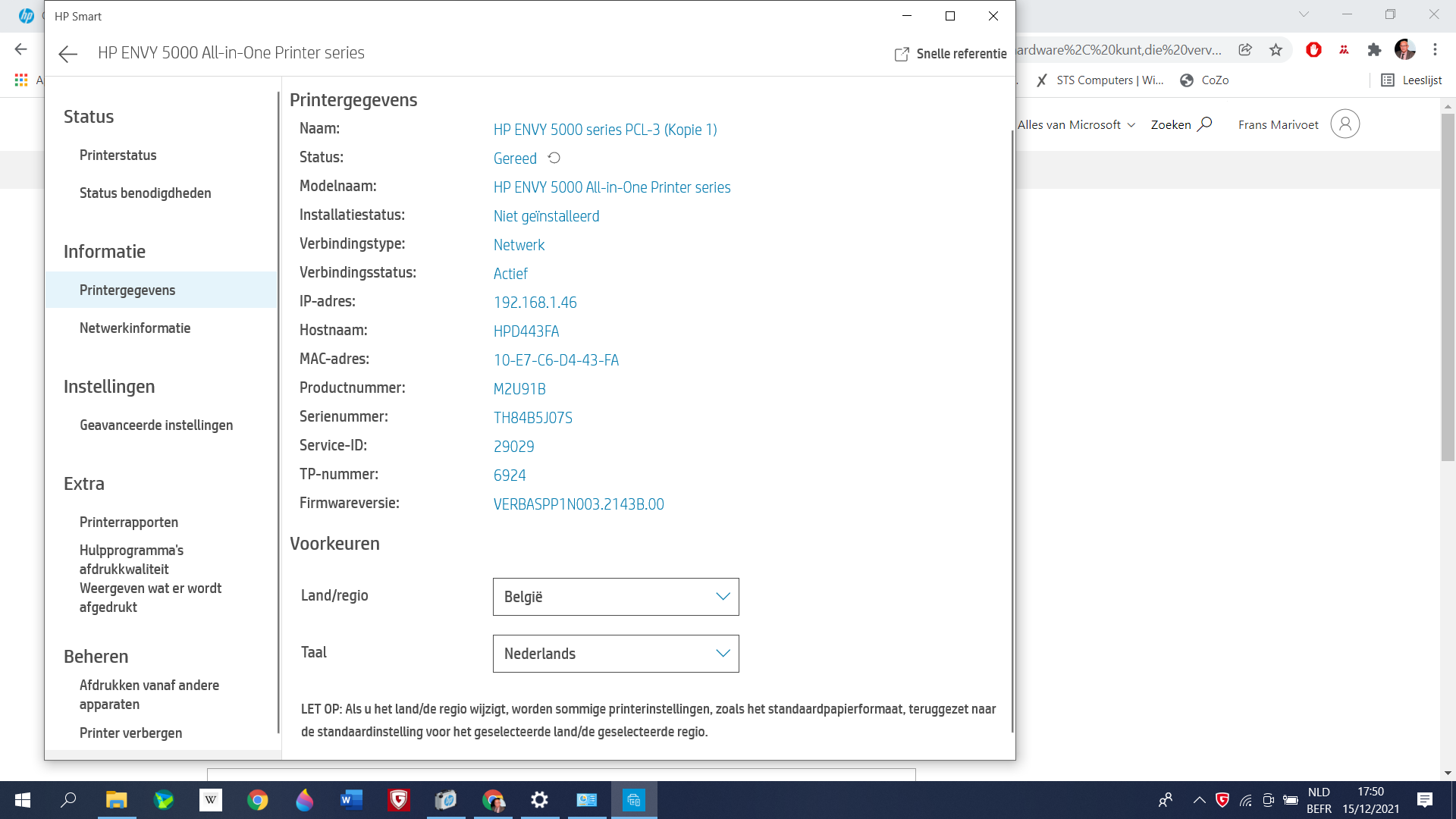
Task: Open the Windows Start menu
Action: point(22,800)
